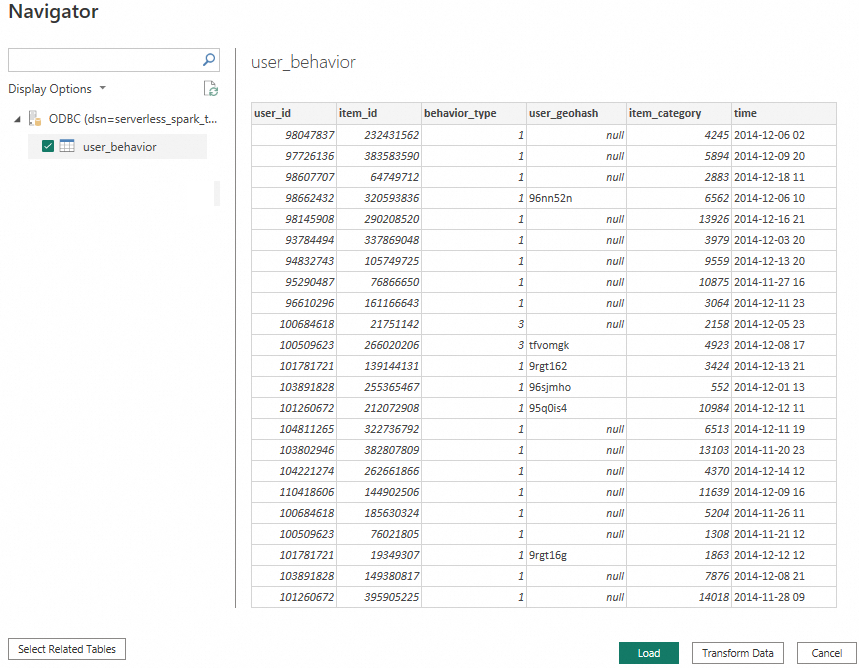Click the ODBC database source icon

tap(35, 118)
